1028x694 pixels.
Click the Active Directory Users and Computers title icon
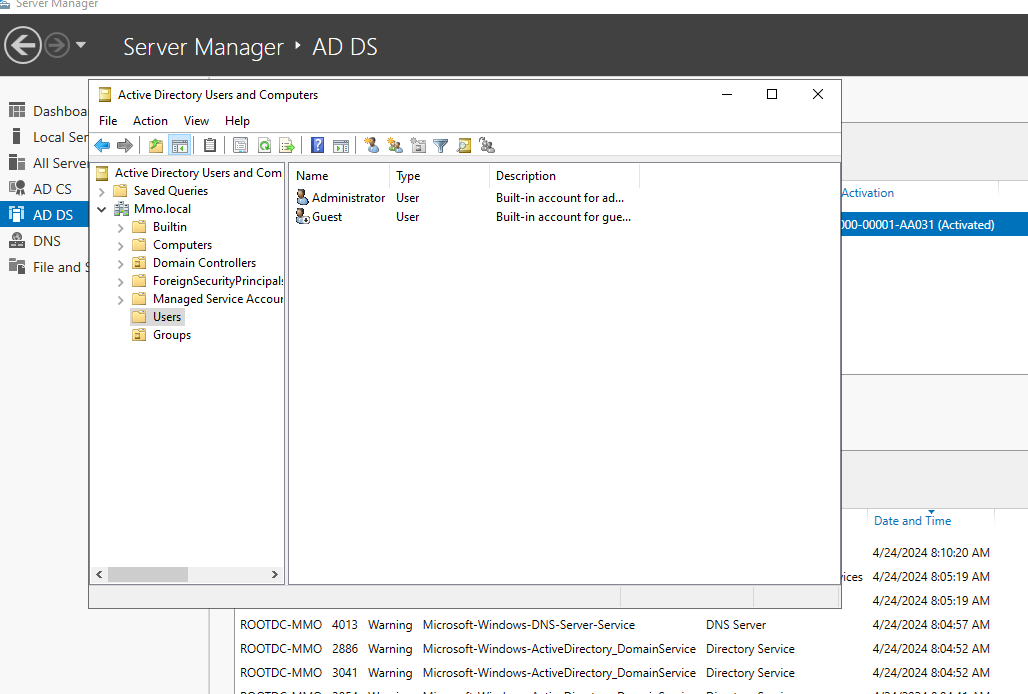[105, 95]
